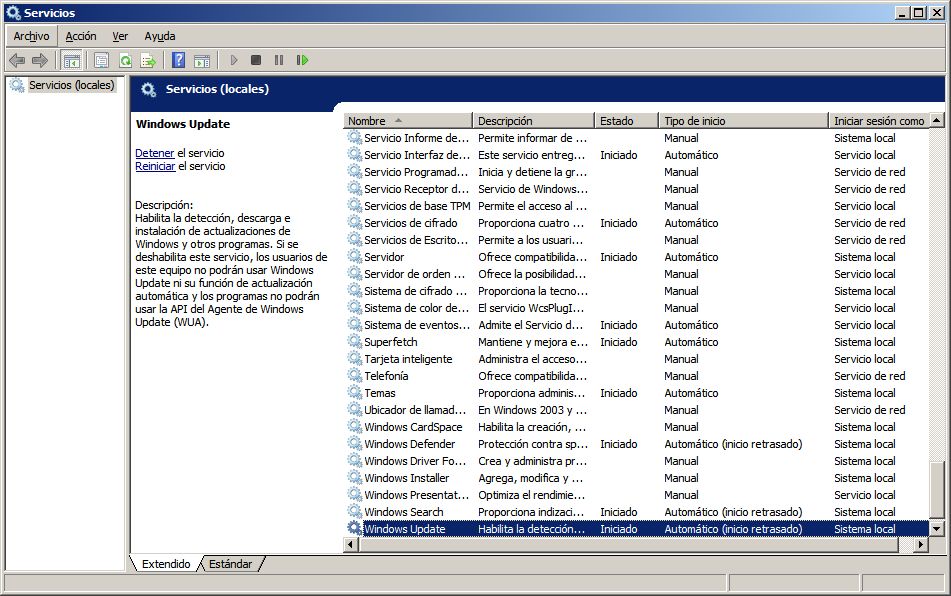
Task: Click the Refresh toolbar icon
Action: click(x=125, y=60)
